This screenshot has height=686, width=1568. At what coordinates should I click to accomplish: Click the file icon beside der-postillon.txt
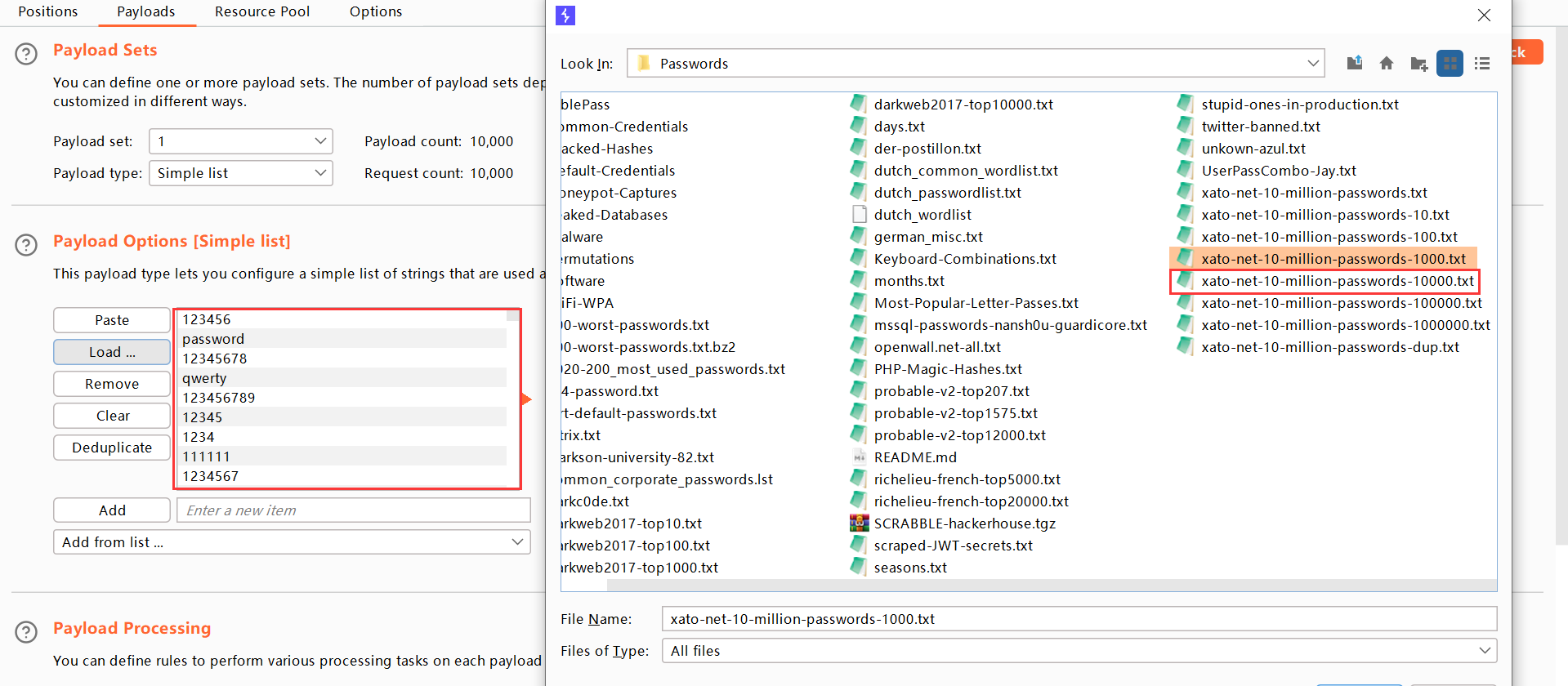[859, 148]
